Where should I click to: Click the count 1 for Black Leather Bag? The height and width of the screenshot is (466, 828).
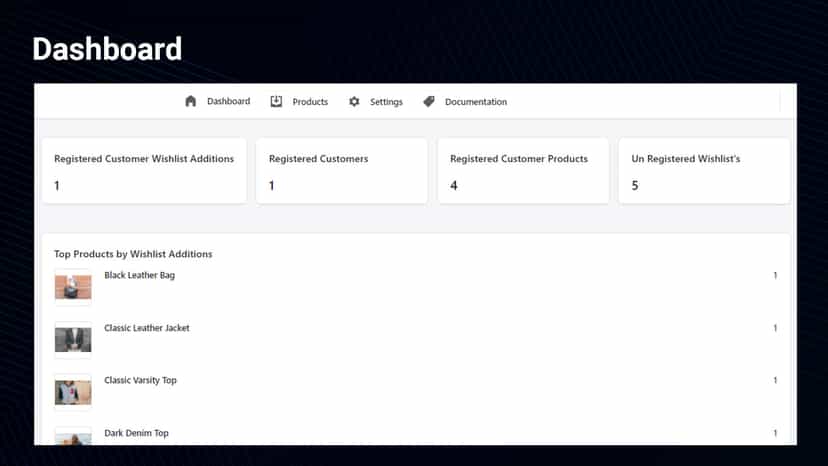(775, 275)
